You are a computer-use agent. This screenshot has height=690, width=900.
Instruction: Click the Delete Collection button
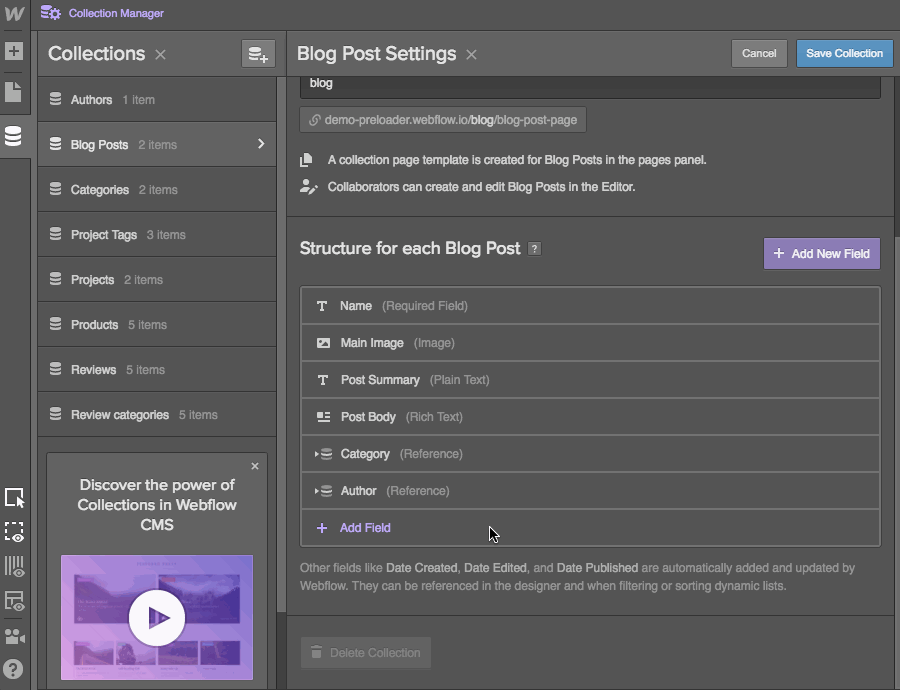366,653
